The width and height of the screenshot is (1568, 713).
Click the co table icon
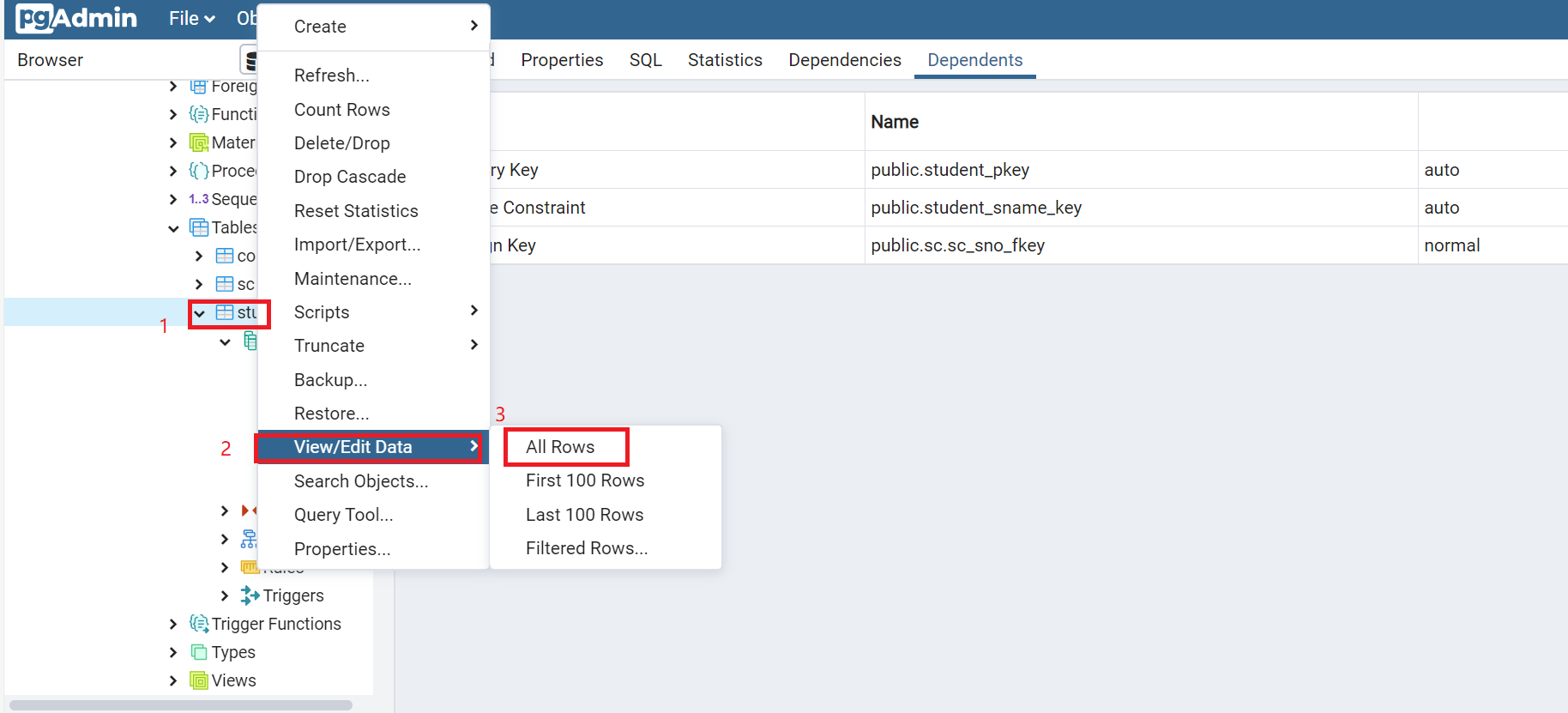(224, 256)
